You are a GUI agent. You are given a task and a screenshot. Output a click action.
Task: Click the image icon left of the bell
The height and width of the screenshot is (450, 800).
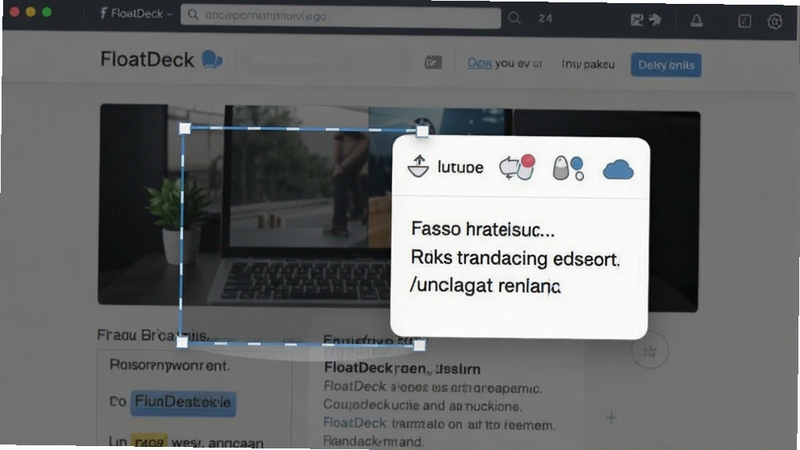(x=637, y=20)
